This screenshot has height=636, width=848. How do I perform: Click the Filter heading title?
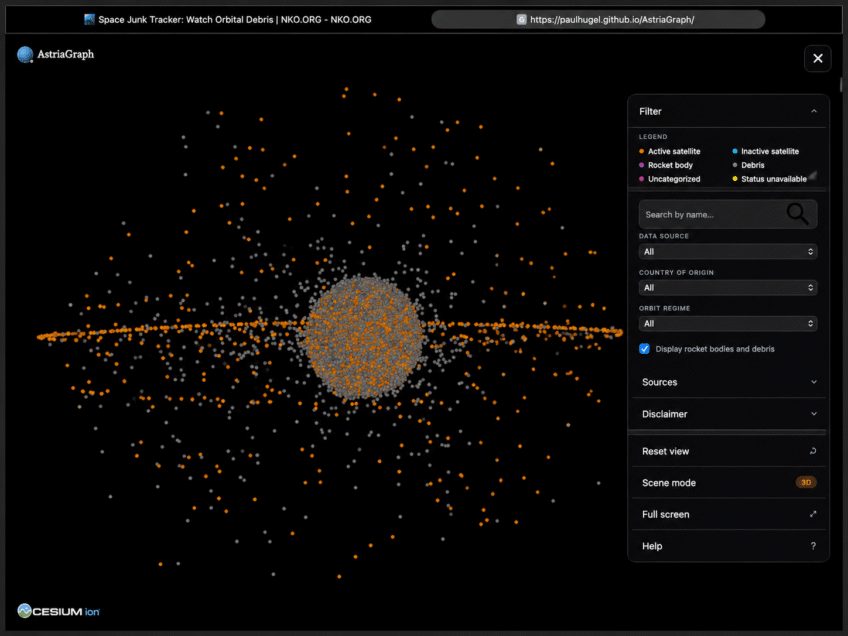tap(650, 111)
